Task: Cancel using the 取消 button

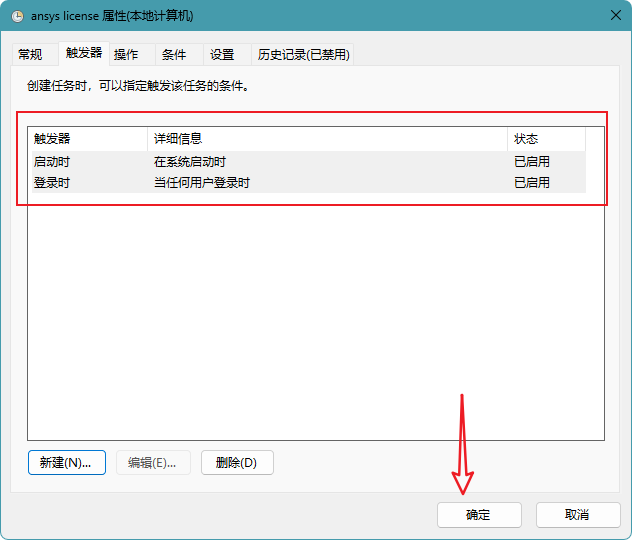Action: coord(578,515)
